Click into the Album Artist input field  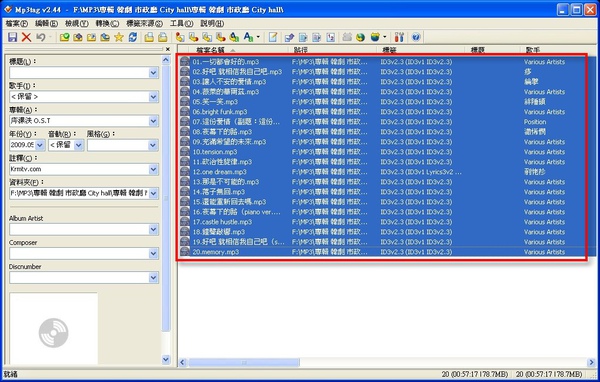(79, 230)
